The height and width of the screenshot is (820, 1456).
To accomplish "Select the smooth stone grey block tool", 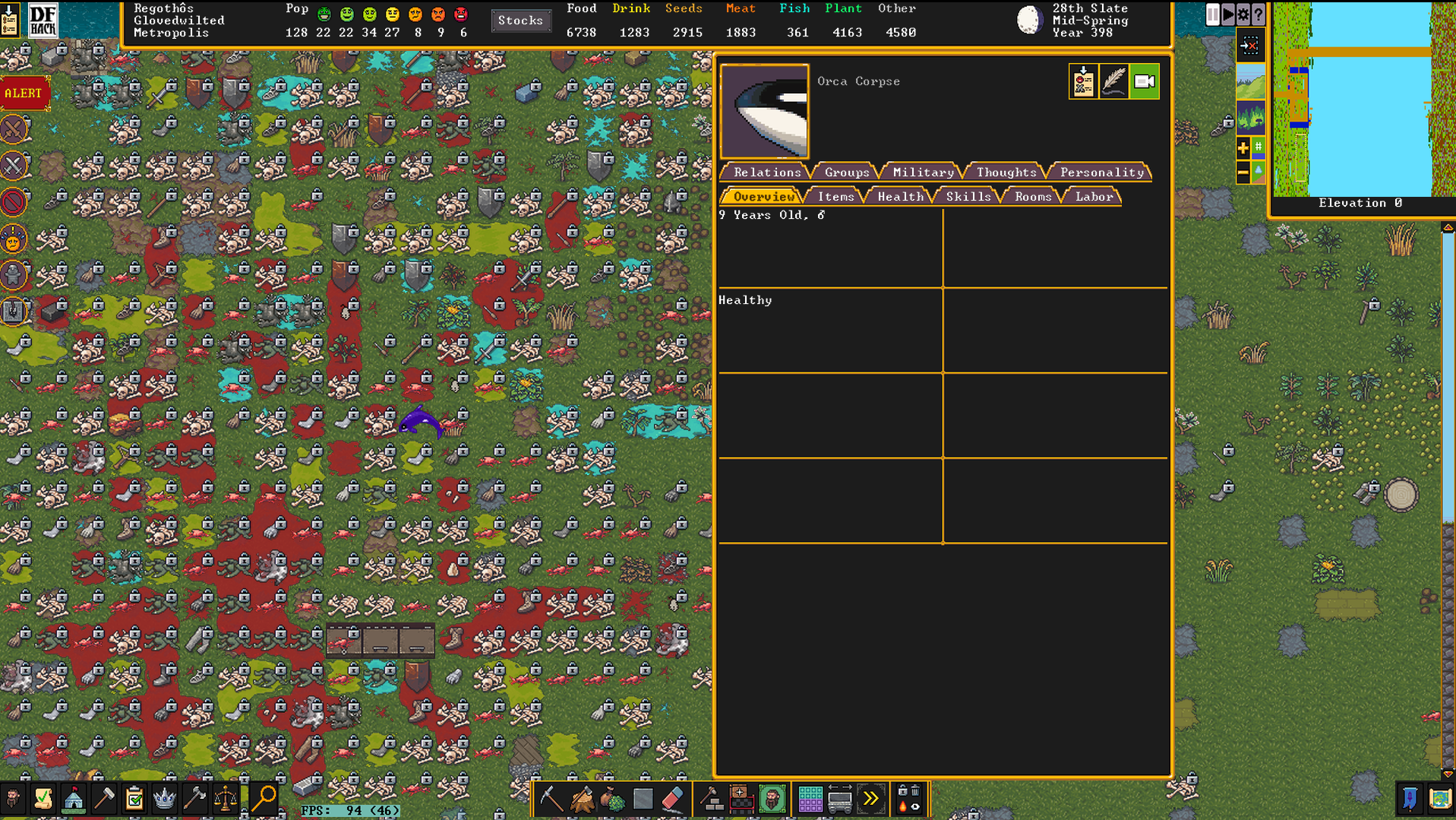I will point(643,799).
